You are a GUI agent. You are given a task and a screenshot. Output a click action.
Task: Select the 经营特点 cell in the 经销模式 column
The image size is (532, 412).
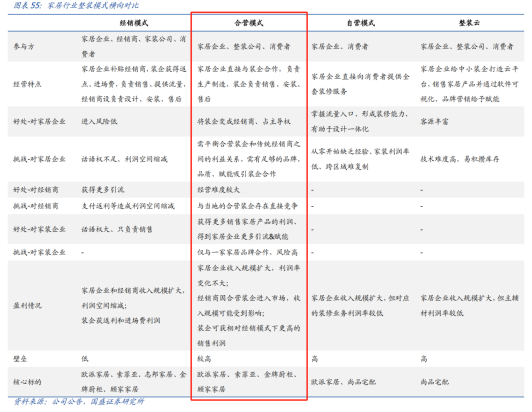pos(134,84)
